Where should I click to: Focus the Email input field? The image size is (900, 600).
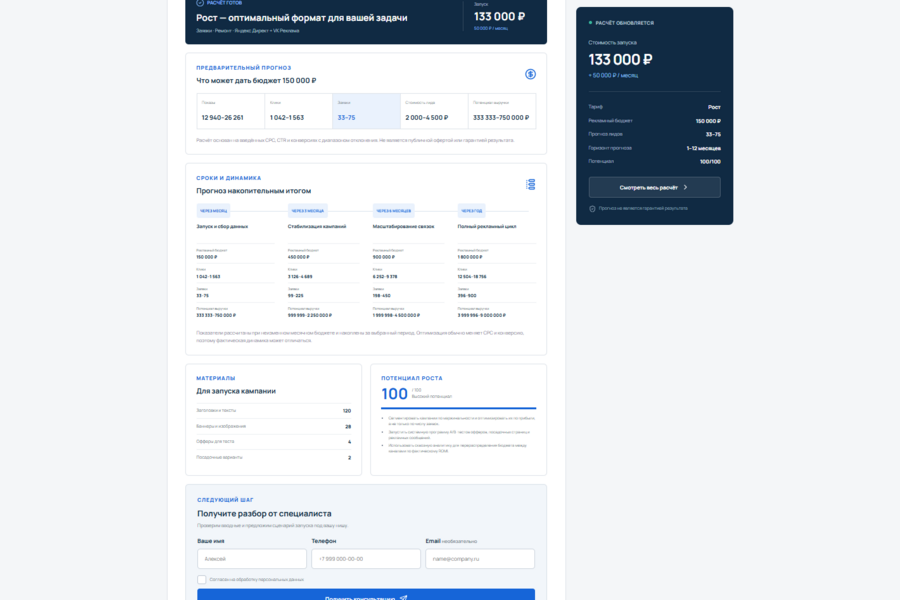click(480, 559)
